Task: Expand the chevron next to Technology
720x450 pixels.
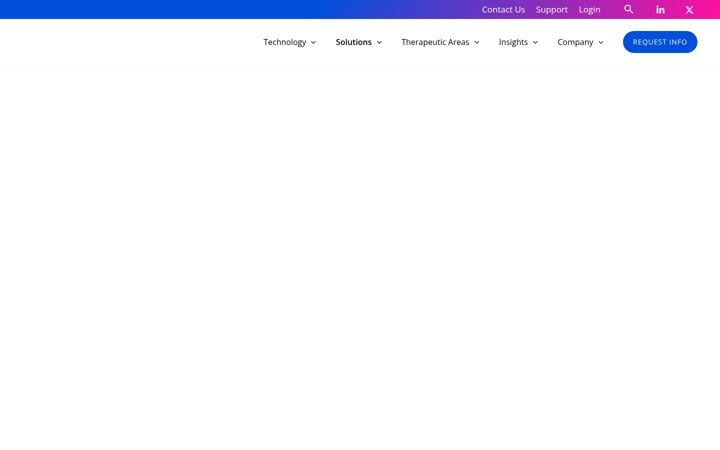Action: click(314, 42)
